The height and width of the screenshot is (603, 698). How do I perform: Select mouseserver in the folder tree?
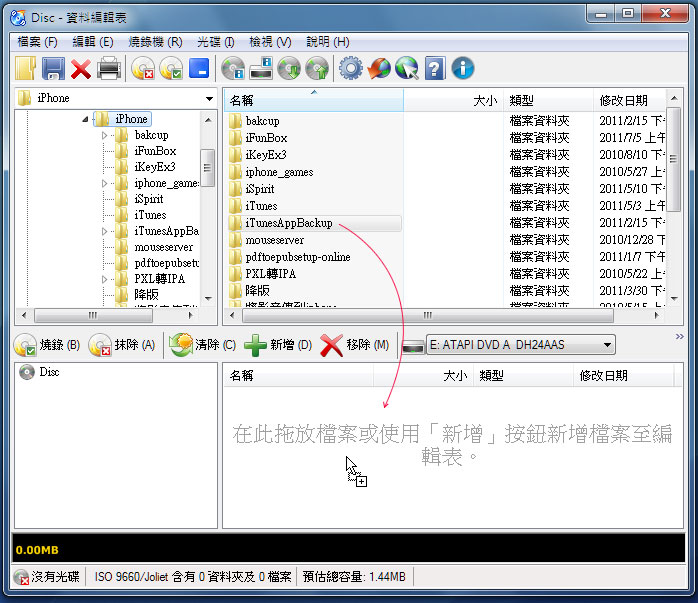[163, 247]
